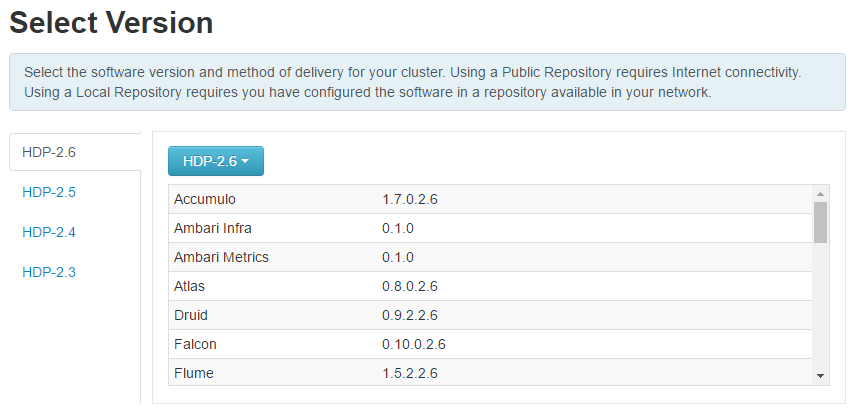
Task: Select the Atlas service row
Action: click(490, 286)
